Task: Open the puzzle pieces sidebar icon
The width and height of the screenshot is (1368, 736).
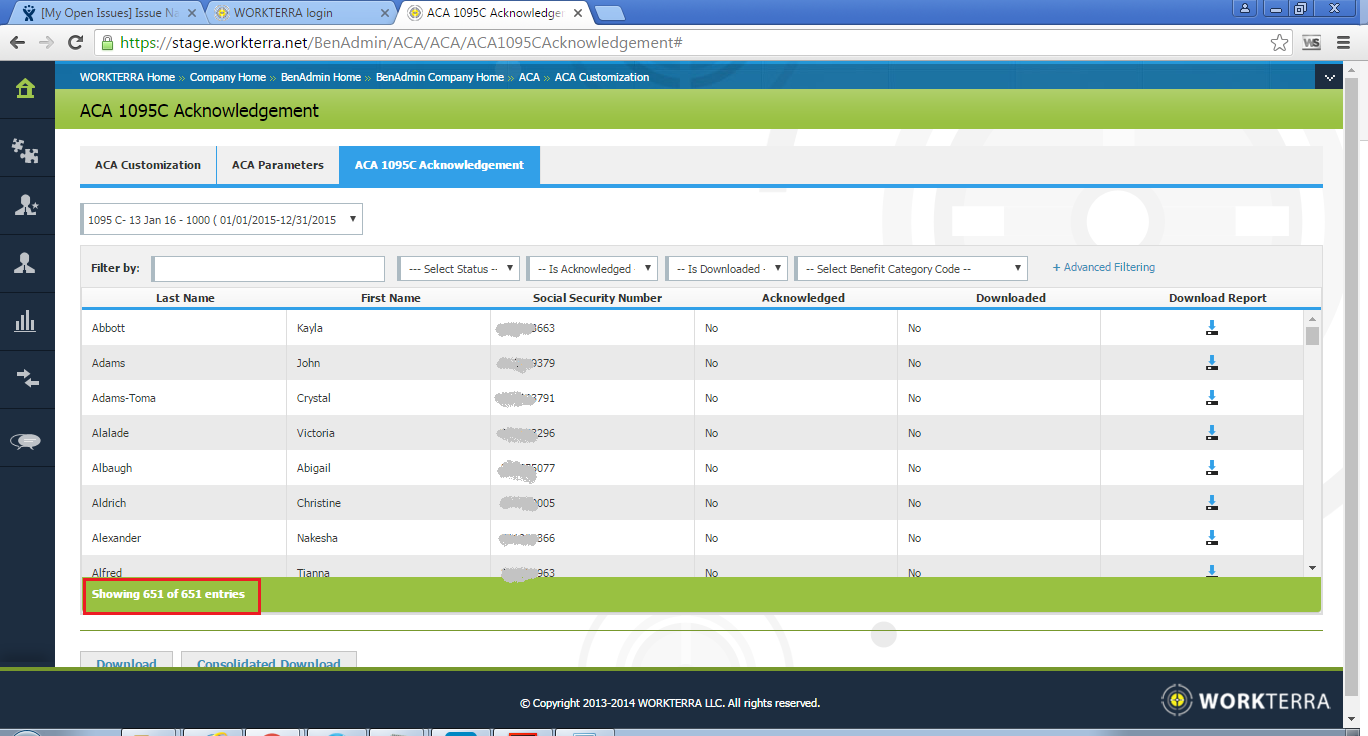Action: [x=26, y=148]
